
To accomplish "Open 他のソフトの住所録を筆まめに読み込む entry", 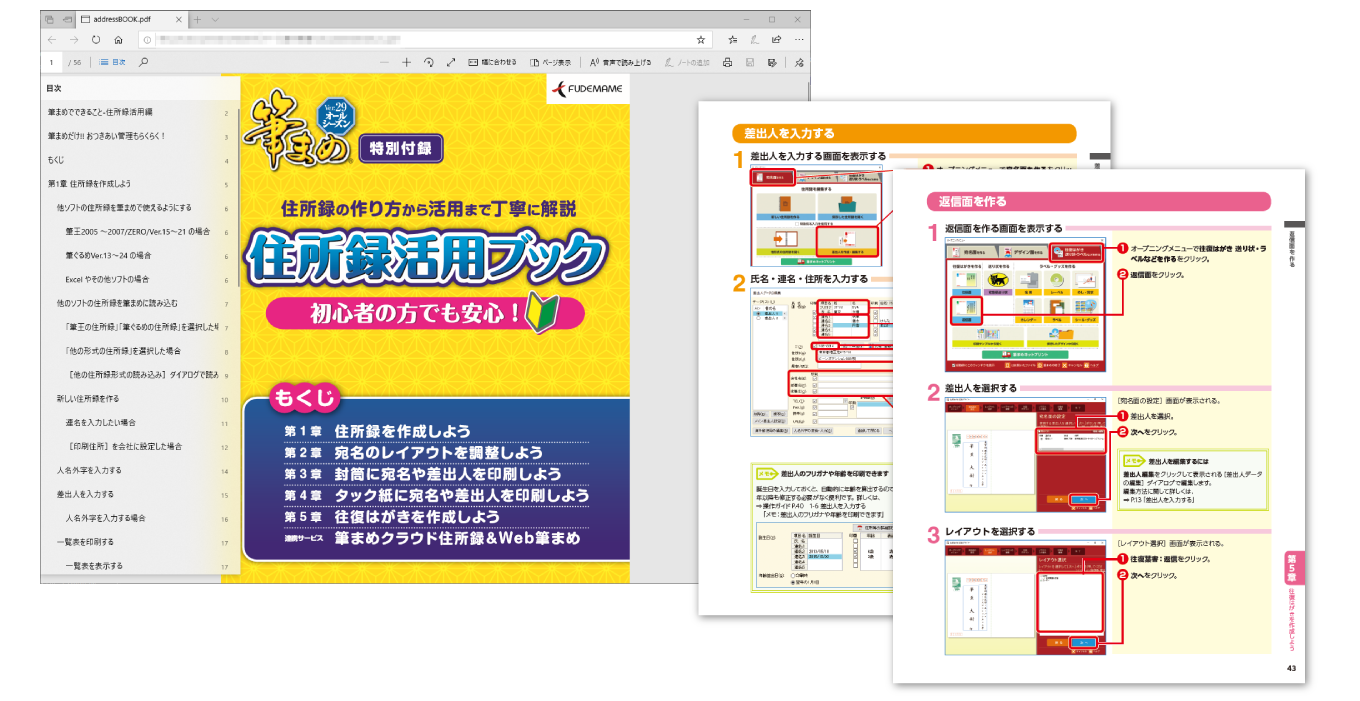I will [117, 303].
